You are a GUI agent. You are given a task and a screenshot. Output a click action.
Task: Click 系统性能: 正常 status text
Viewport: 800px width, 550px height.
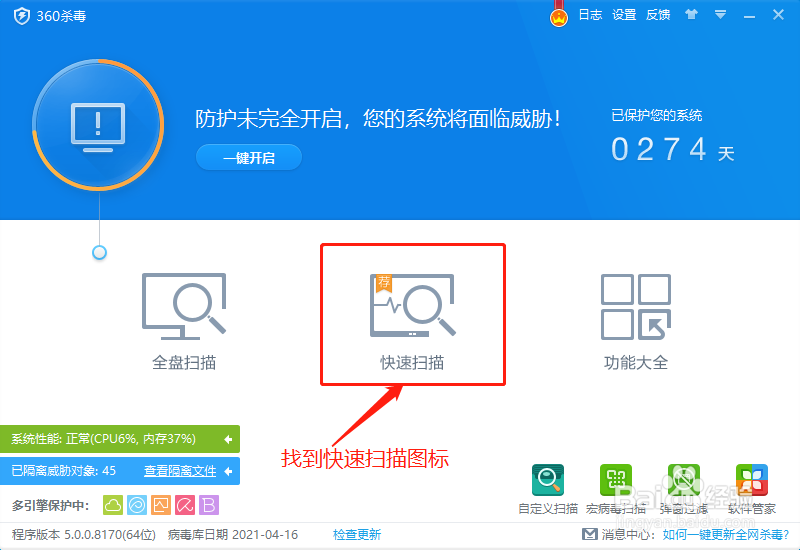(x=104, y=439)
